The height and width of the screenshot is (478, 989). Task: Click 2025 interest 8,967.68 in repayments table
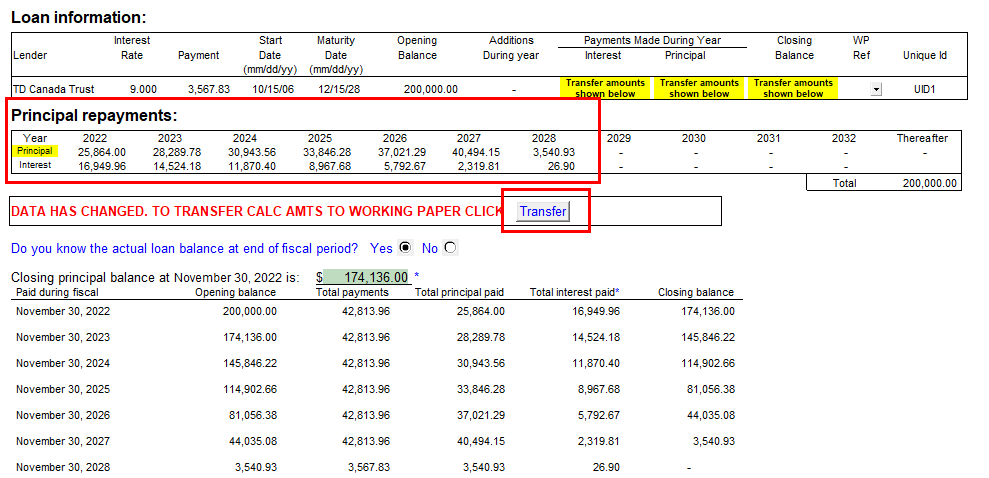click(x=329, y=165)
